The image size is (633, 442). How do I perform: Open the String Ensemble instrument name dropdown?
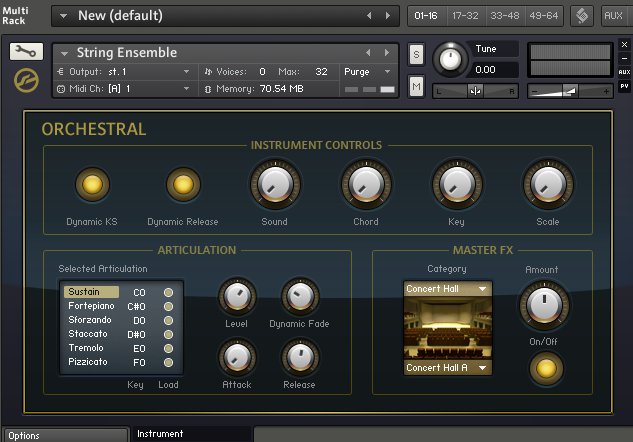coord(64,53)
